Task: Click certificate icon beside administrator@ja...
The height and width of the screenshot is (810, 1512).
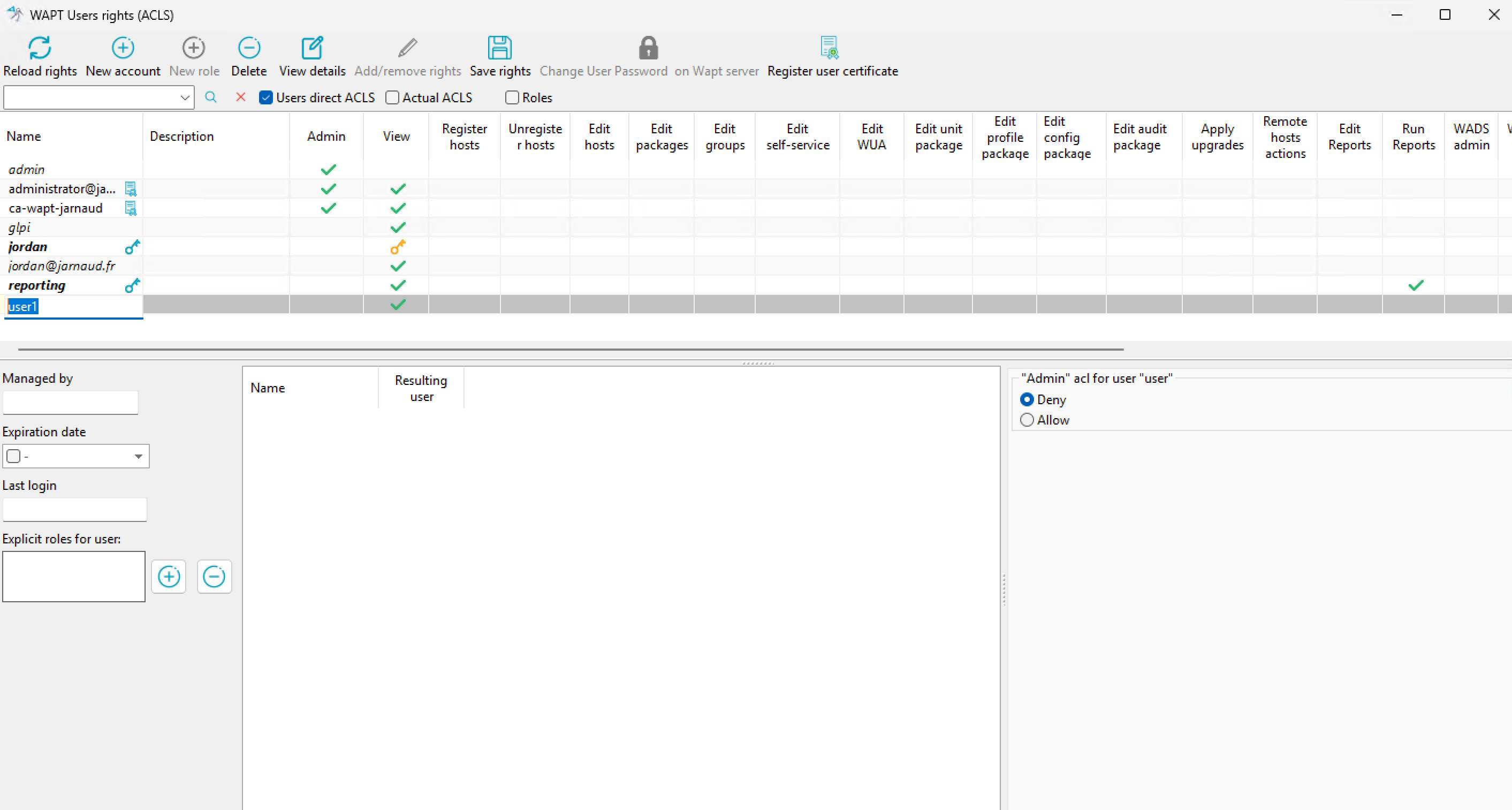Action: 131,189
